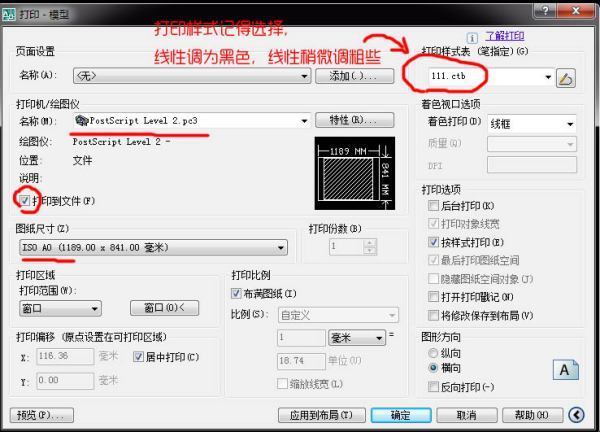Toggle 布满图纸 checkbox

click(237, 293)
